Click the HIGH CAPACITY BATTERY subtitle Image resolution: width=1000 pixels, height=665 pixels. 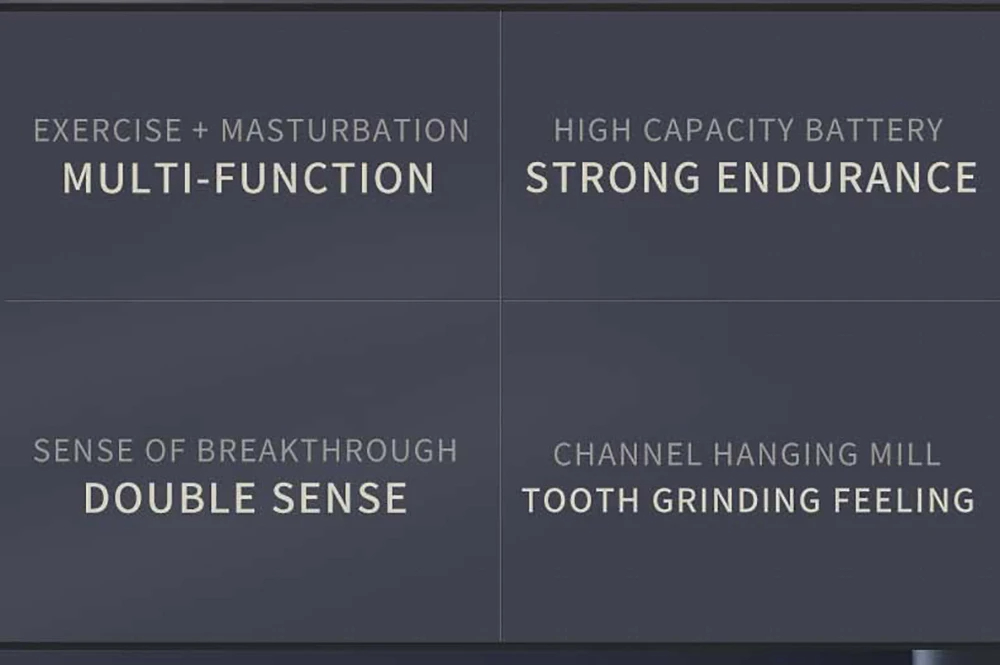(x=748, y=130)
